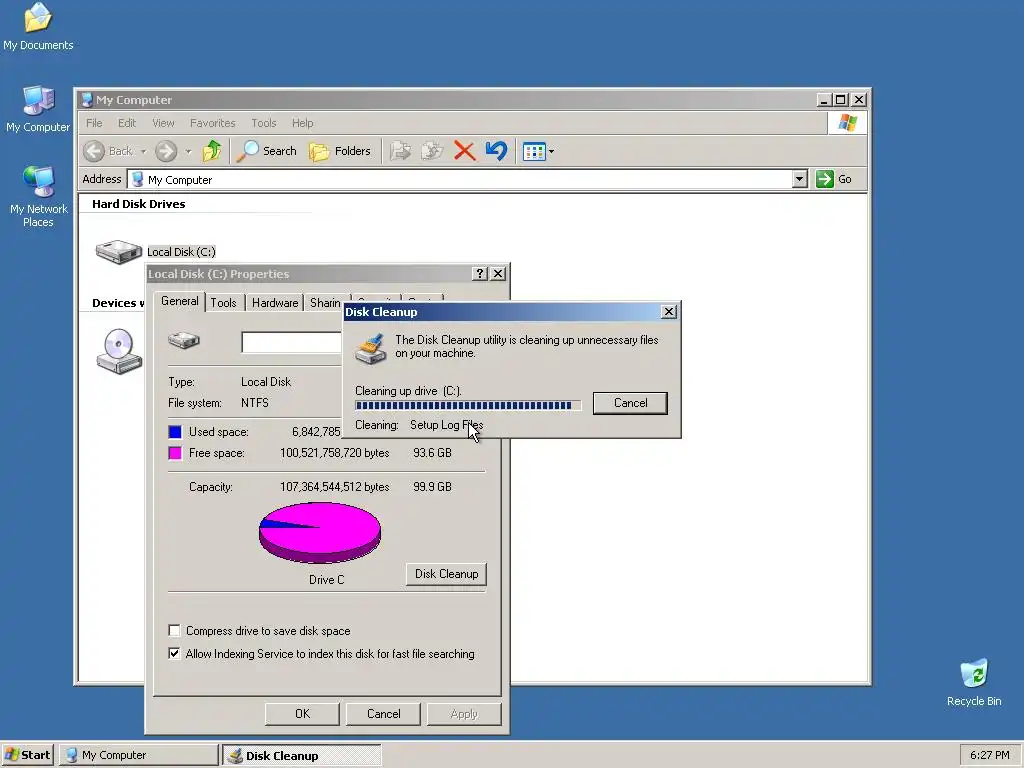Open the Back button history dropdown arrow
Viewport: 1024px width, 768px height.
click(143, 152)
